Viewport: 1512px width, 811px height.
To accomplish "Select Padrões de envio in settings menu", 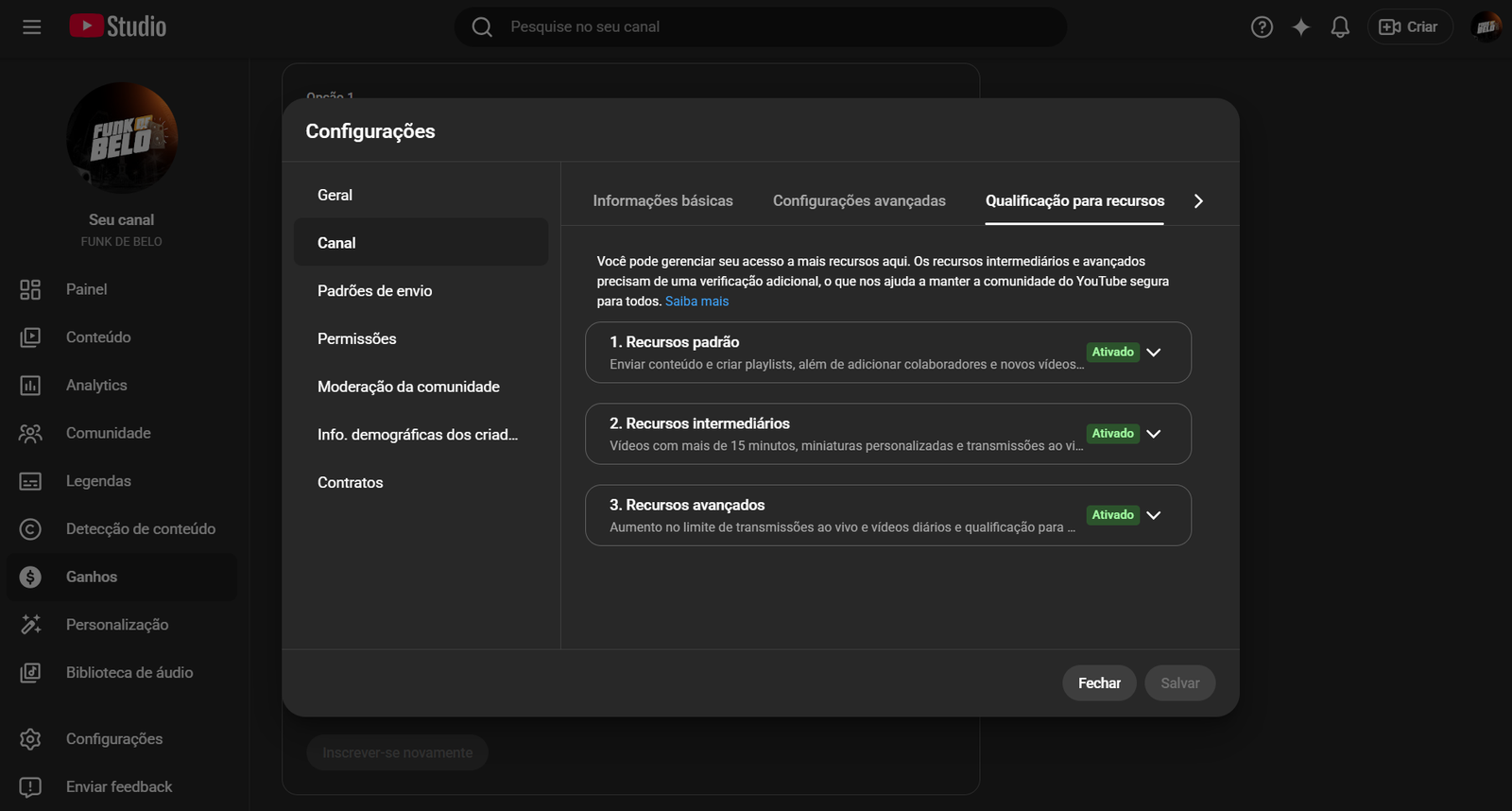I will [375, 291].
